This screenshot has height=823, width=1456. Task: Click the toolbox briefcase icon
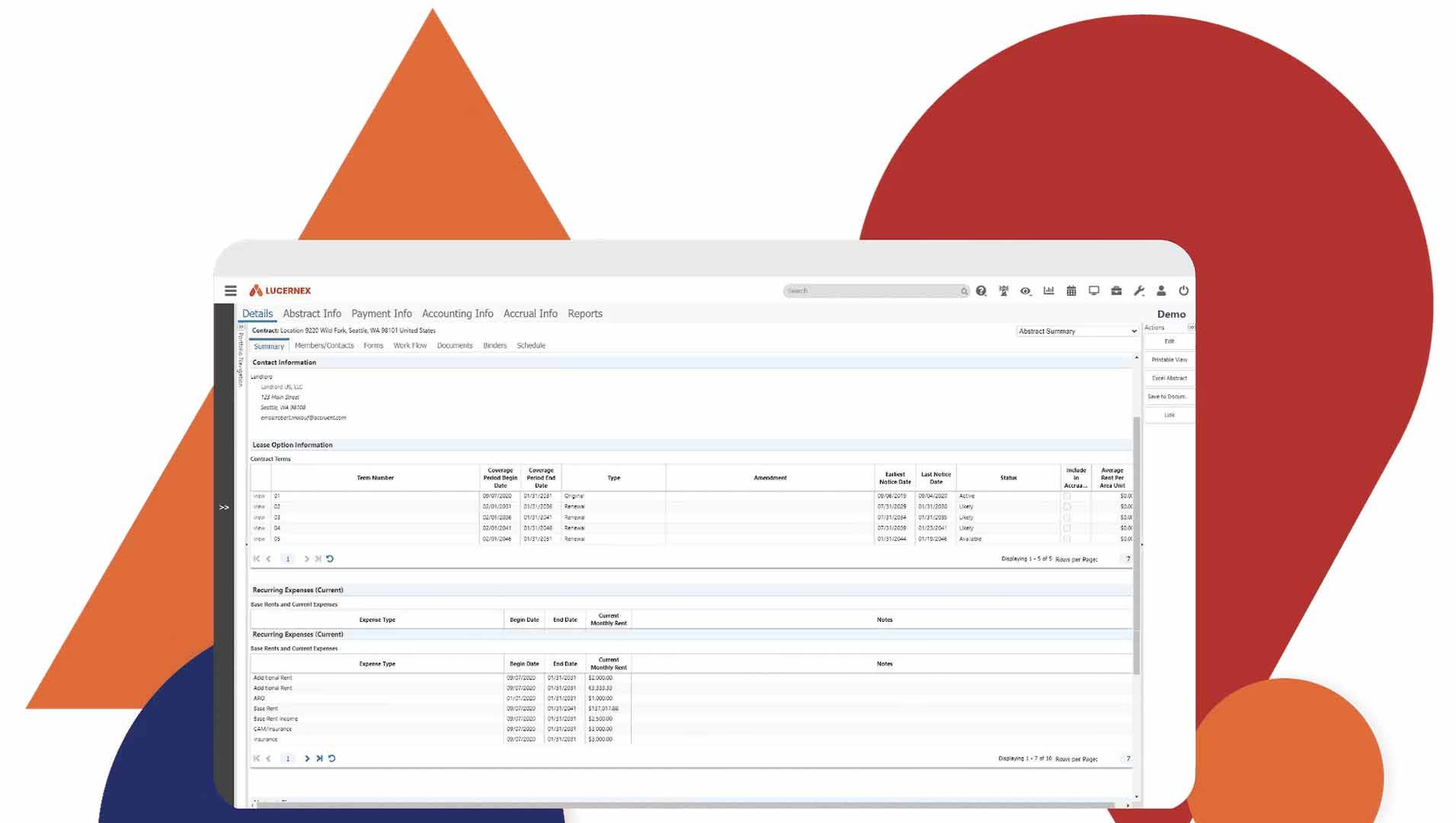tap(1116, 290)
